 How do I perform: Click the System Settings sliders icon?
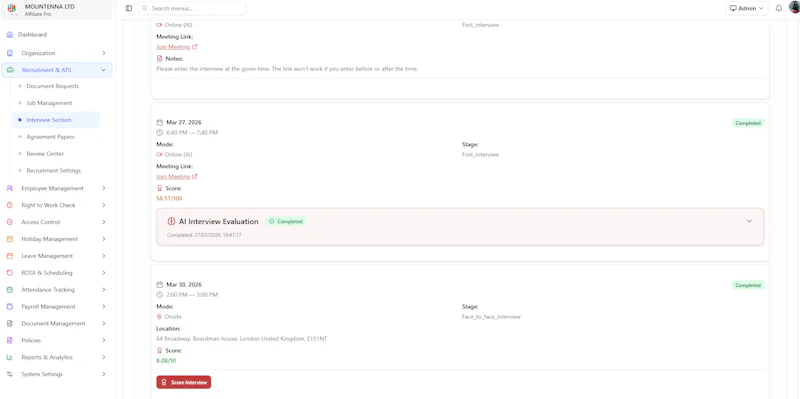pos(10,374)
